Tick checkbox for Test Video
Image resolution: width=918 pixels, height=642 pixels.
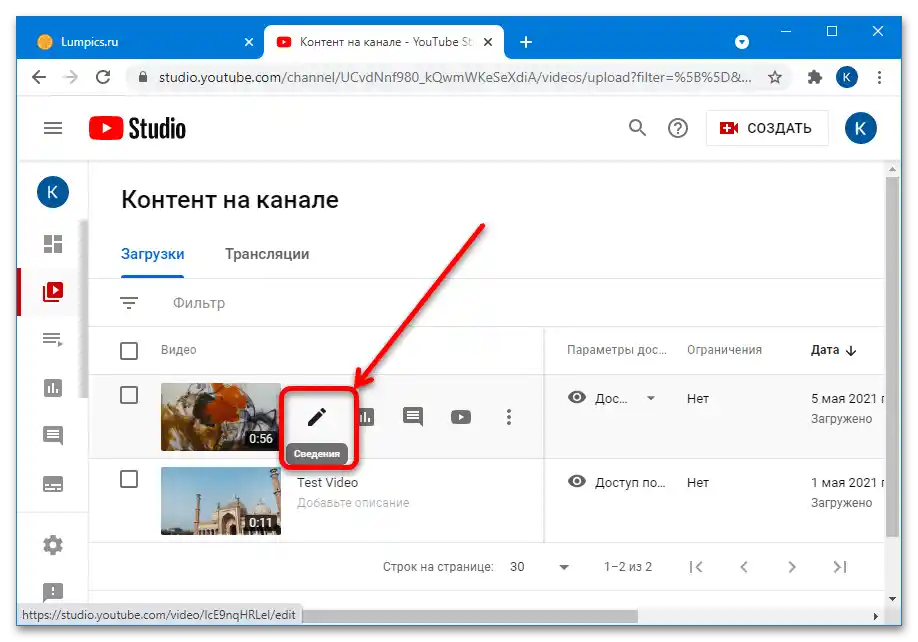click(129, 479)
